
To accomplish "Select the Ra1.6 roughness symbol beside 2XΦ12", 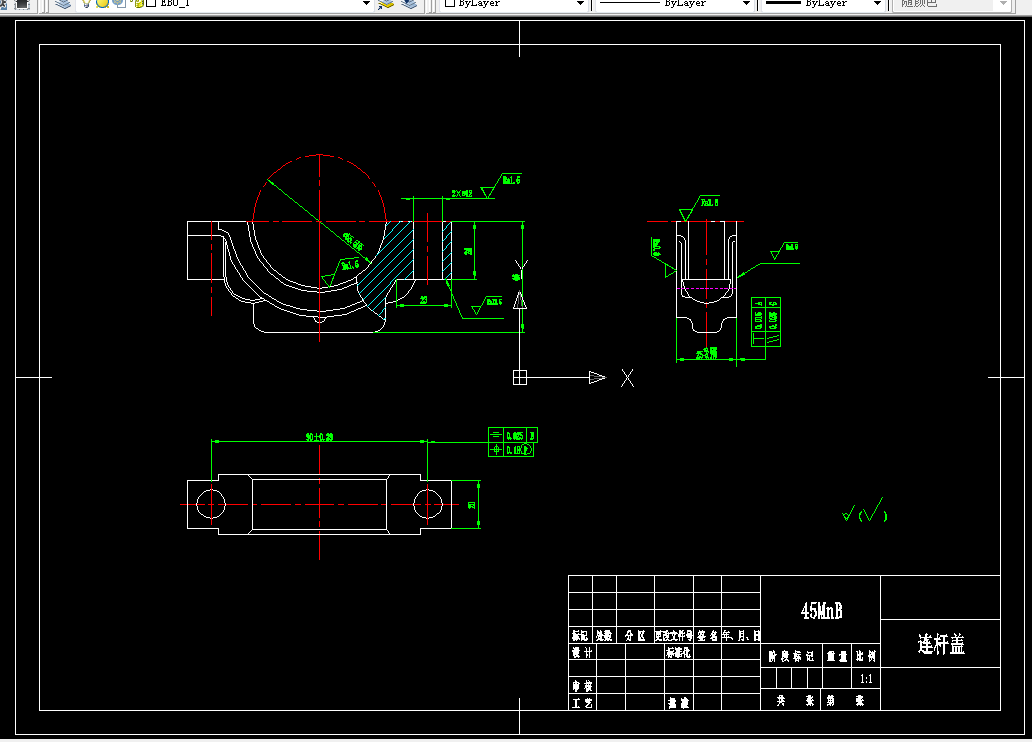I will (500, 186).
